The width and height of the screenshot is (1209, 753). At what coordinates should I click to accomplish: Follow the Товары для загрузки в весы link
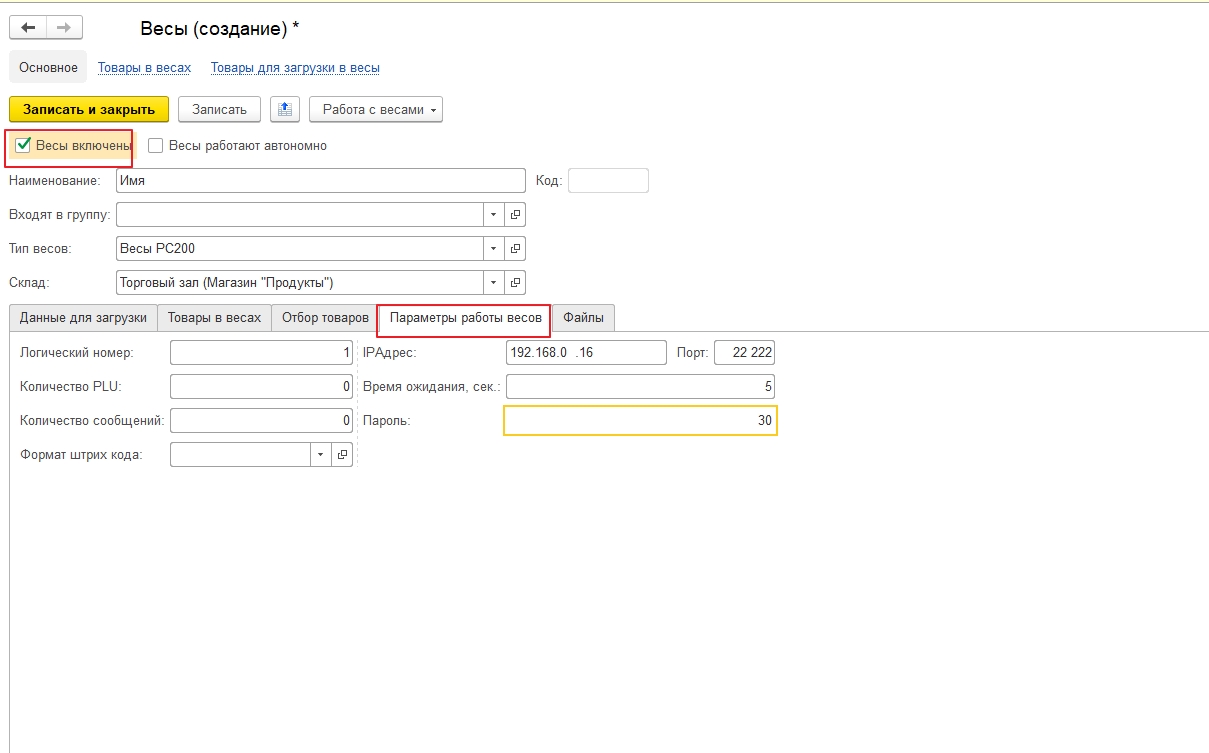[295, 68]
